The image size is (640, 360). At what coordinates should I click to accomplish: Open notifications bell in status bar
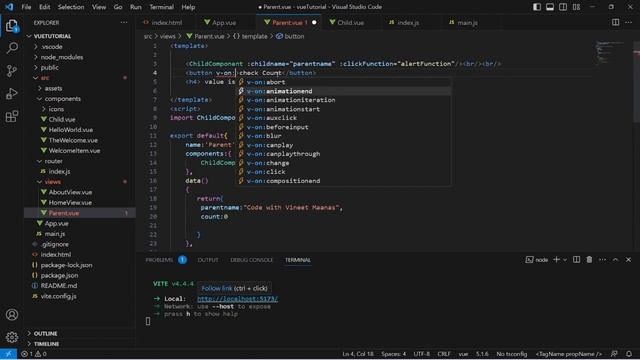pyautogui.click(x=629, y=354)
